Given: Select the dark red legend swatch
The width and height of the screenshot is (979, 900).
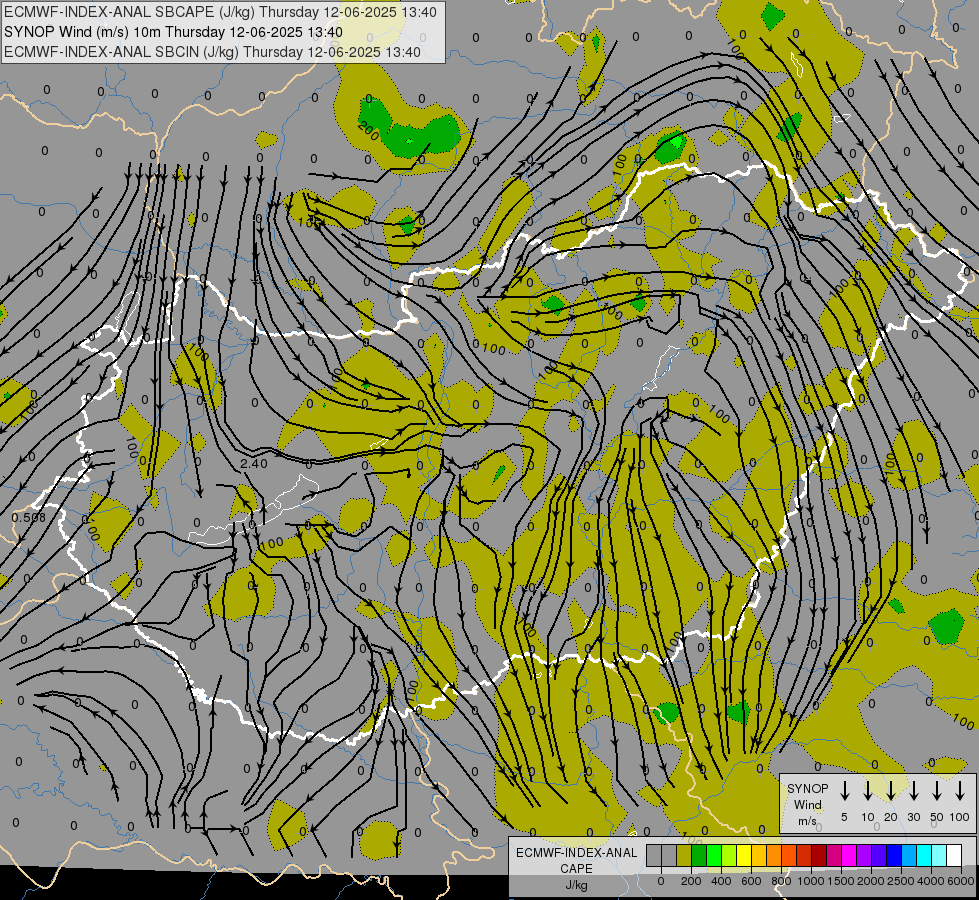Looking at the screenshot, I should tap(820, 855).
